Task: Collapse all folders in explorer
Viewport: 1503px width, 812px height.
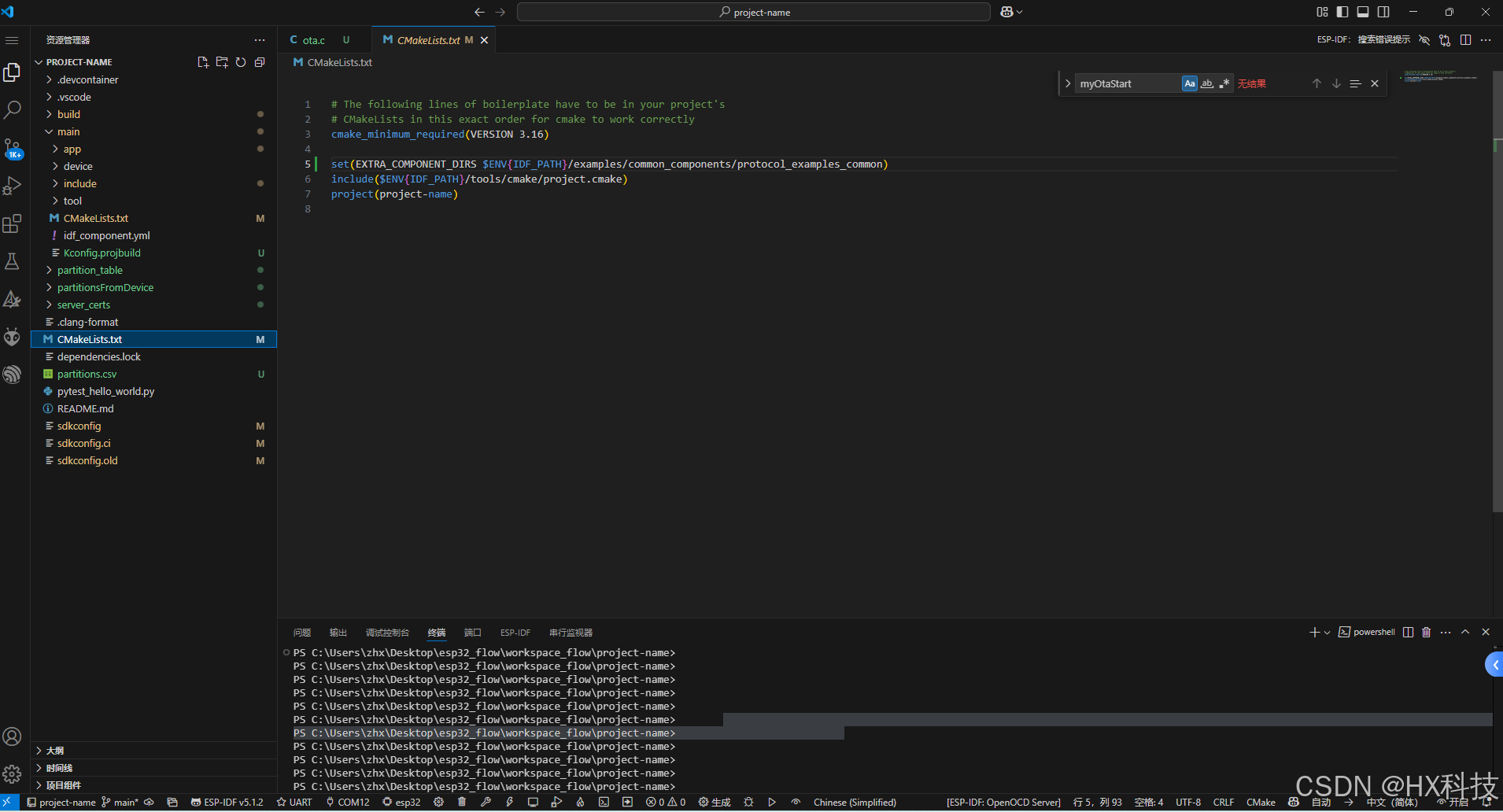Action: click(260, 62)
